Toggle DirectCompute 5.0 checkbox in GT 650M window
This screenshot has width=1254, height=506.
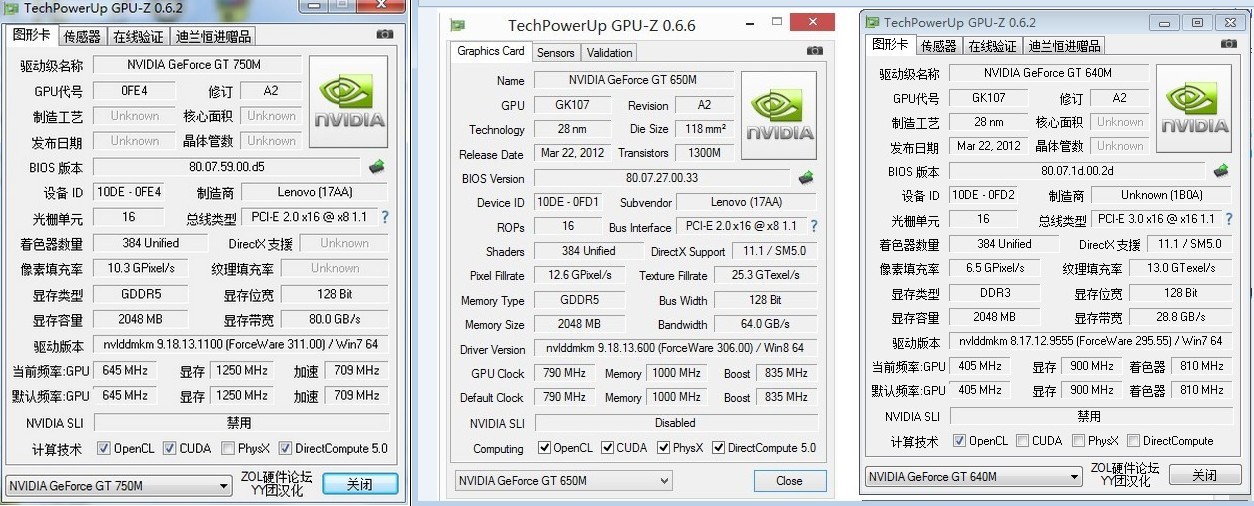pyautogui.click(x=718, y=448)
